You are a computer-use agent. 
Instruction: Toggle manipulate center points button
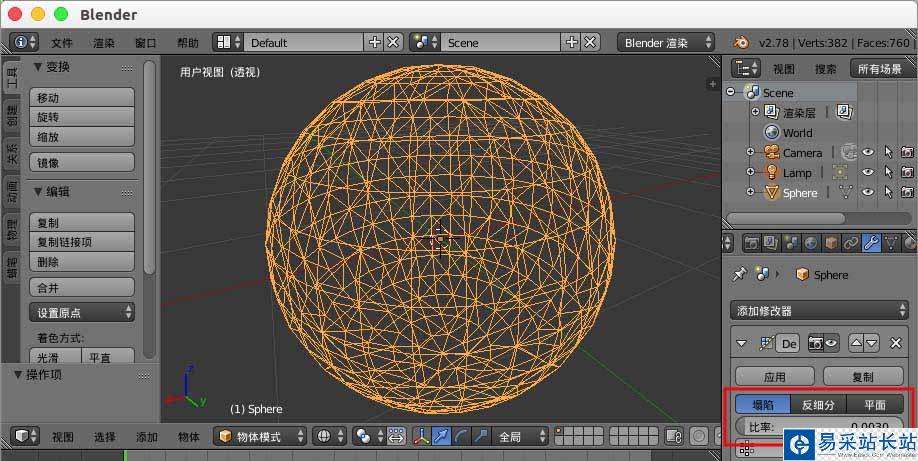396,436
